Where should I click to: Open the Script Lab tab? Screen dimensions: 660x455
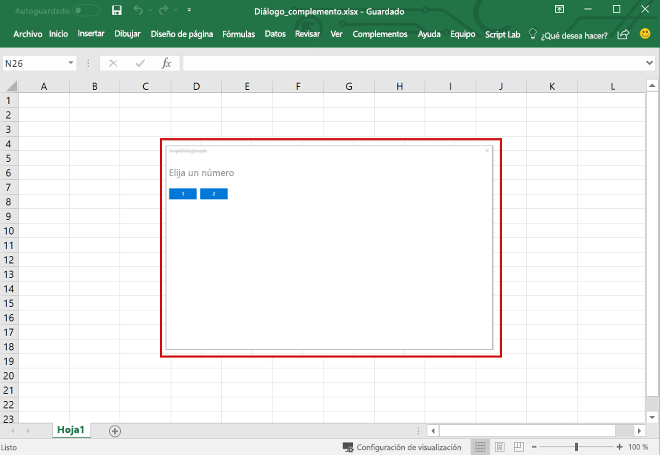click(503, 35)
